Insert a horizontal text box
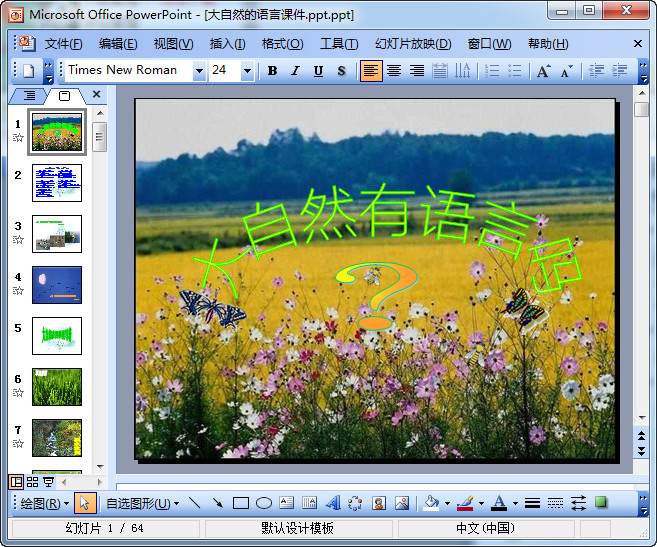 [x=287, y=503]
